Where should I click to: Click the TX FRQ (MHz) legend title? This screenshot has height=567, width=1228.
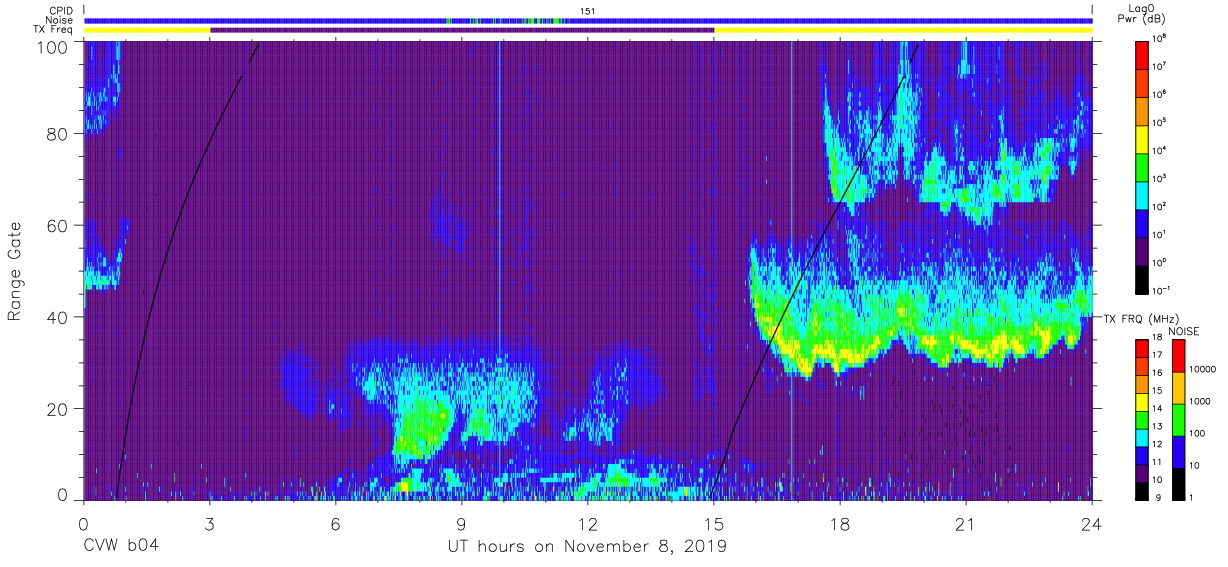1143,318
